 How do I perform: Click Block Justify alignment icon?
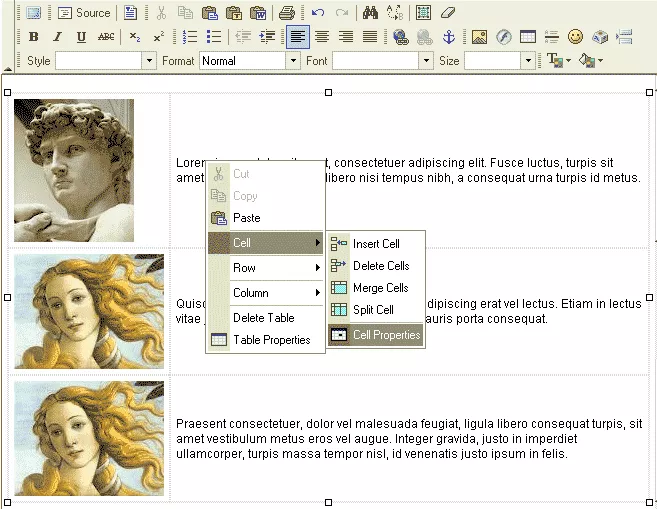click(x=370, y=37)
